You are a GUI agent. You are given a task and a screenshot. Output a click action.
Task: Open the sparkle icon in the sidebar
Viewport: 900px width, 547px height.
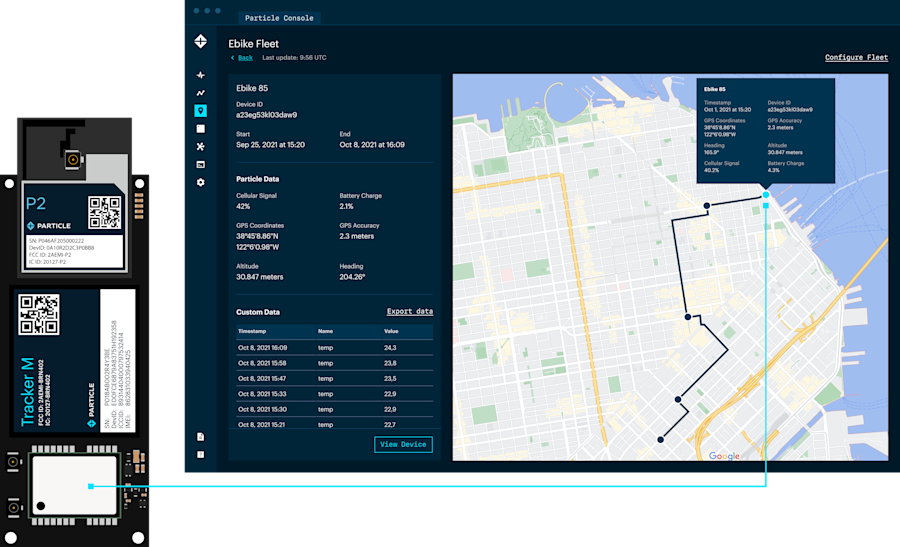200,75
